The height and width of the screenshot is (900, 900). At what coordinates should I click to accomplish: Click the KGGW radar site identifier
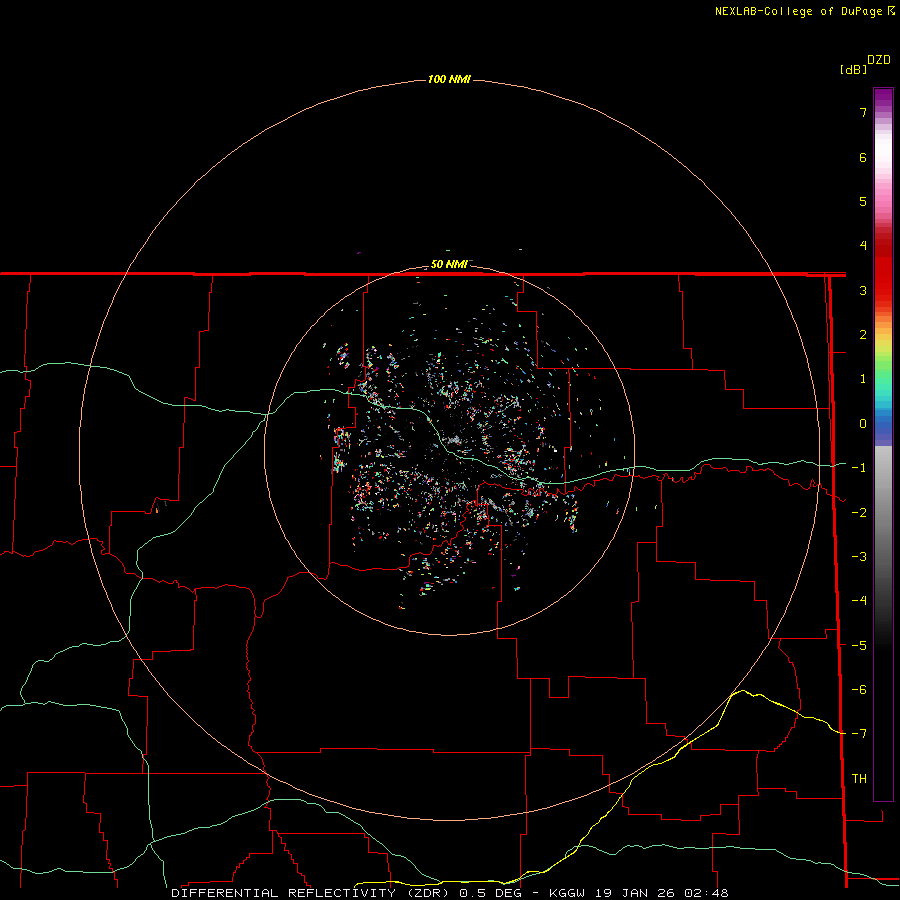click(568, 893)
